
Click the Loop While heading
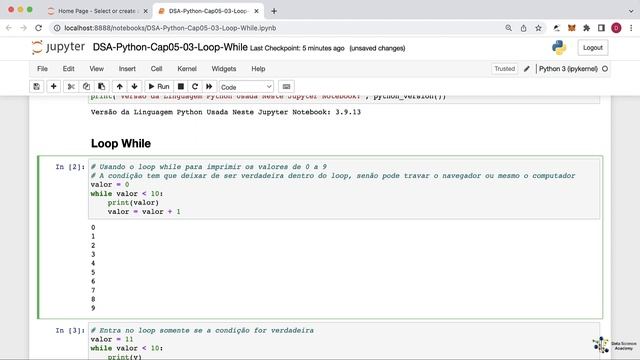121,143
